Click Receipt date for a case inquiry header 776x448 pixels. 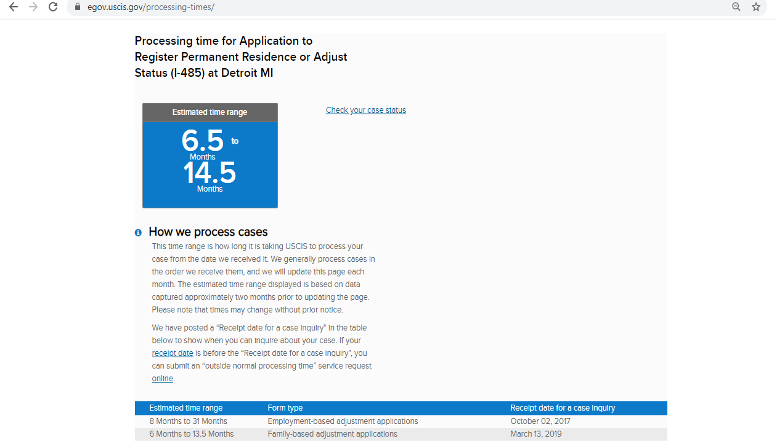[x=562, y=408]
